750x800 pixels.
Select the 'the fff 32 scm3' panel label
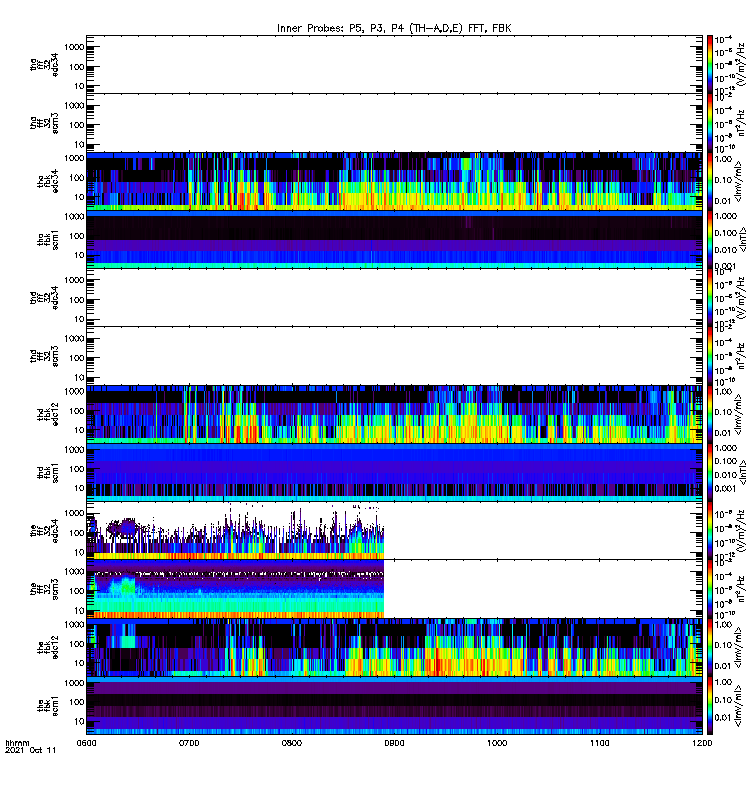coord(44,589)
